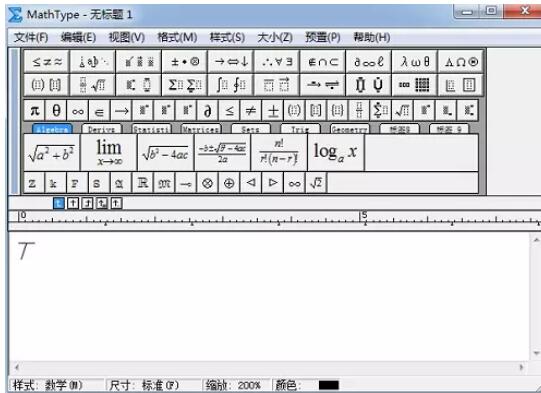Screen dimensions: 541x393
Task: Open the summation templates palette (Σ)
Action: pyautogui.click(x=185, y=85)
